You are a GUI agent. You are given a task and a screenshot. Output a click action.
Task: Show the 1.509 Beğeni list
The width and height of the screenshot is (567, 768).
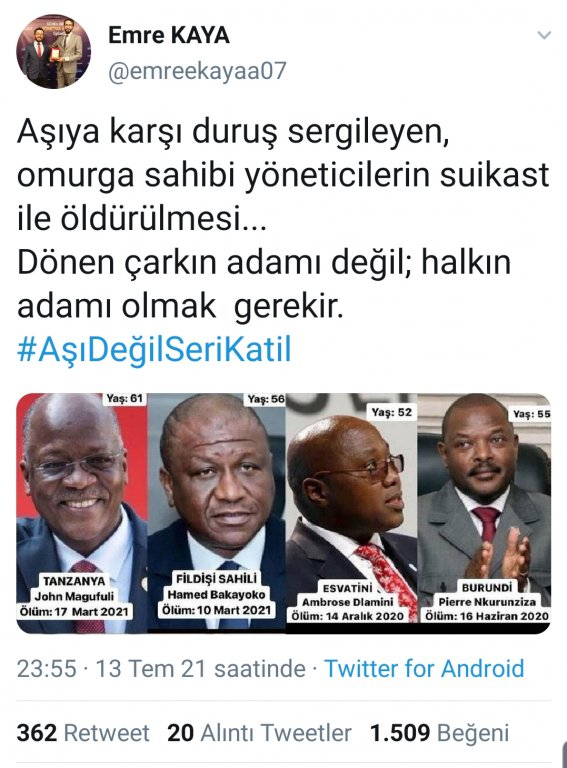(x=439, y=733)
